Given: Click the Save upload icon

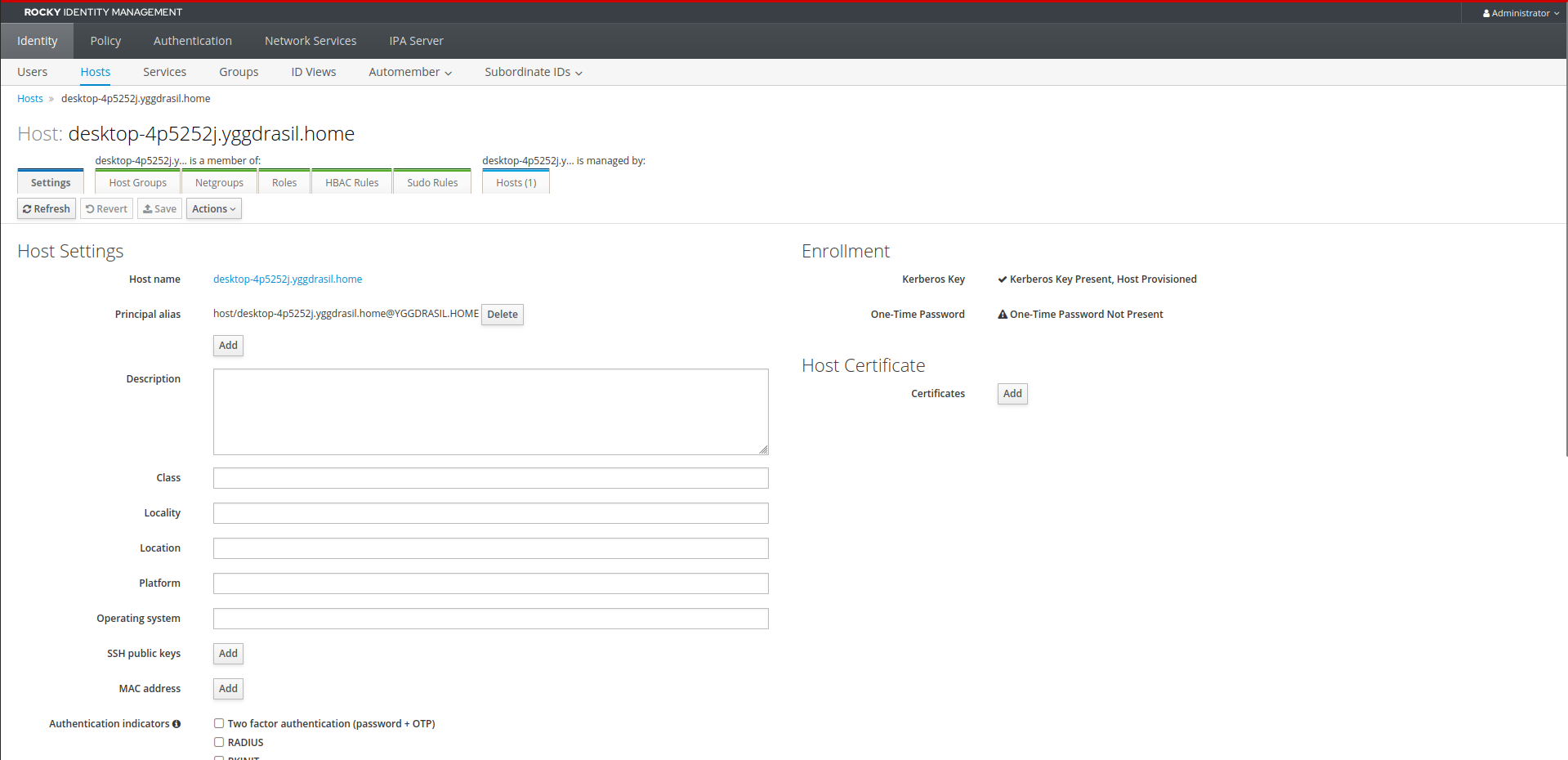Looking at the screenshot, I should click(148, 209).
